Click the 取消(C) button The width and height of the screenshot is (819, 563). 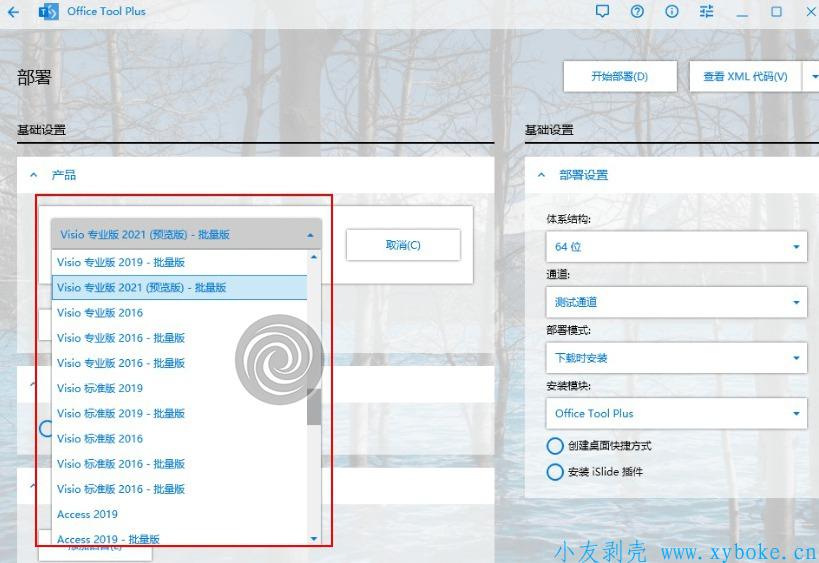click(403, 245)
